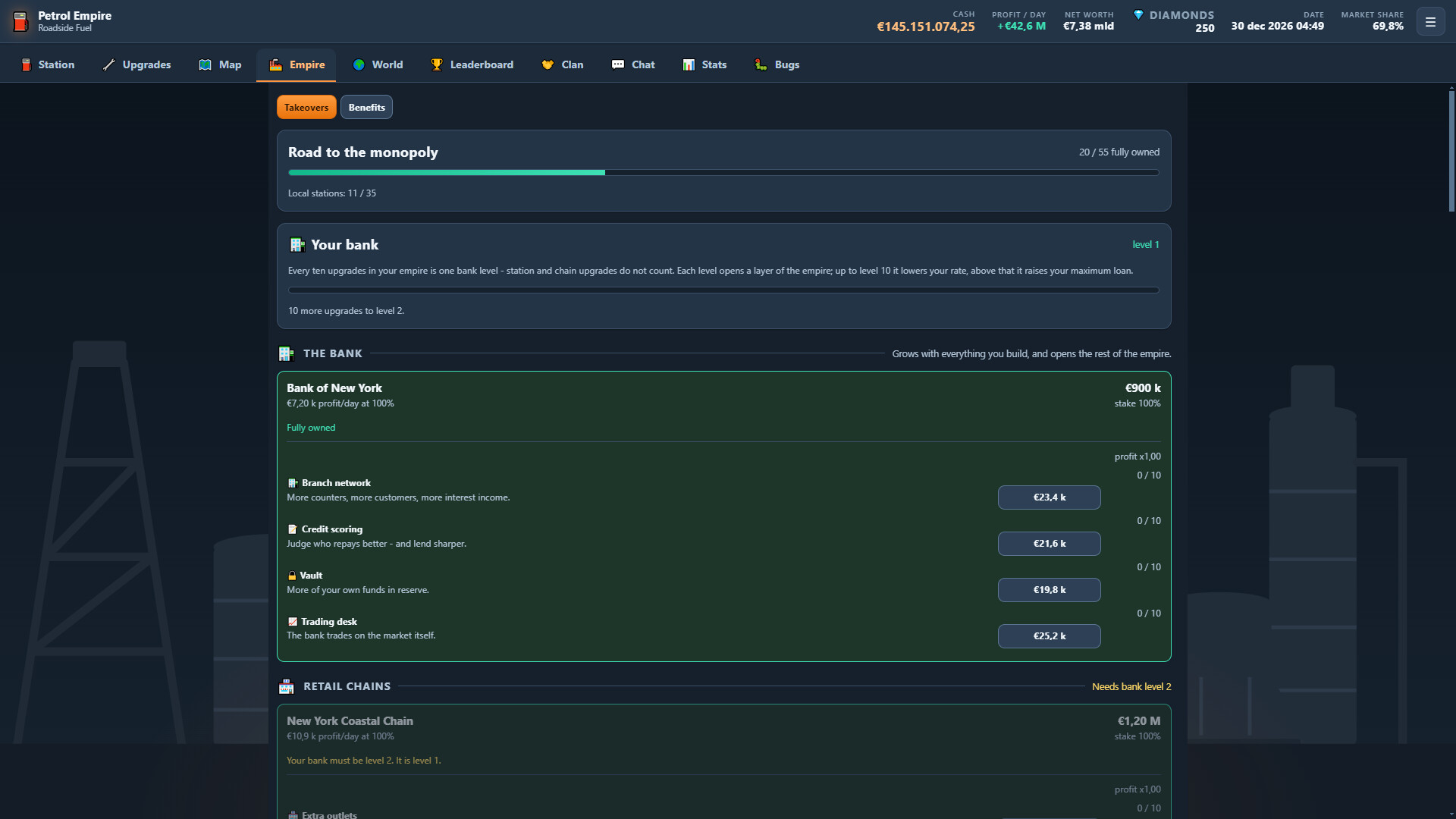
Task: Open the Benefits sub-tab
Action: click(366, 107)
